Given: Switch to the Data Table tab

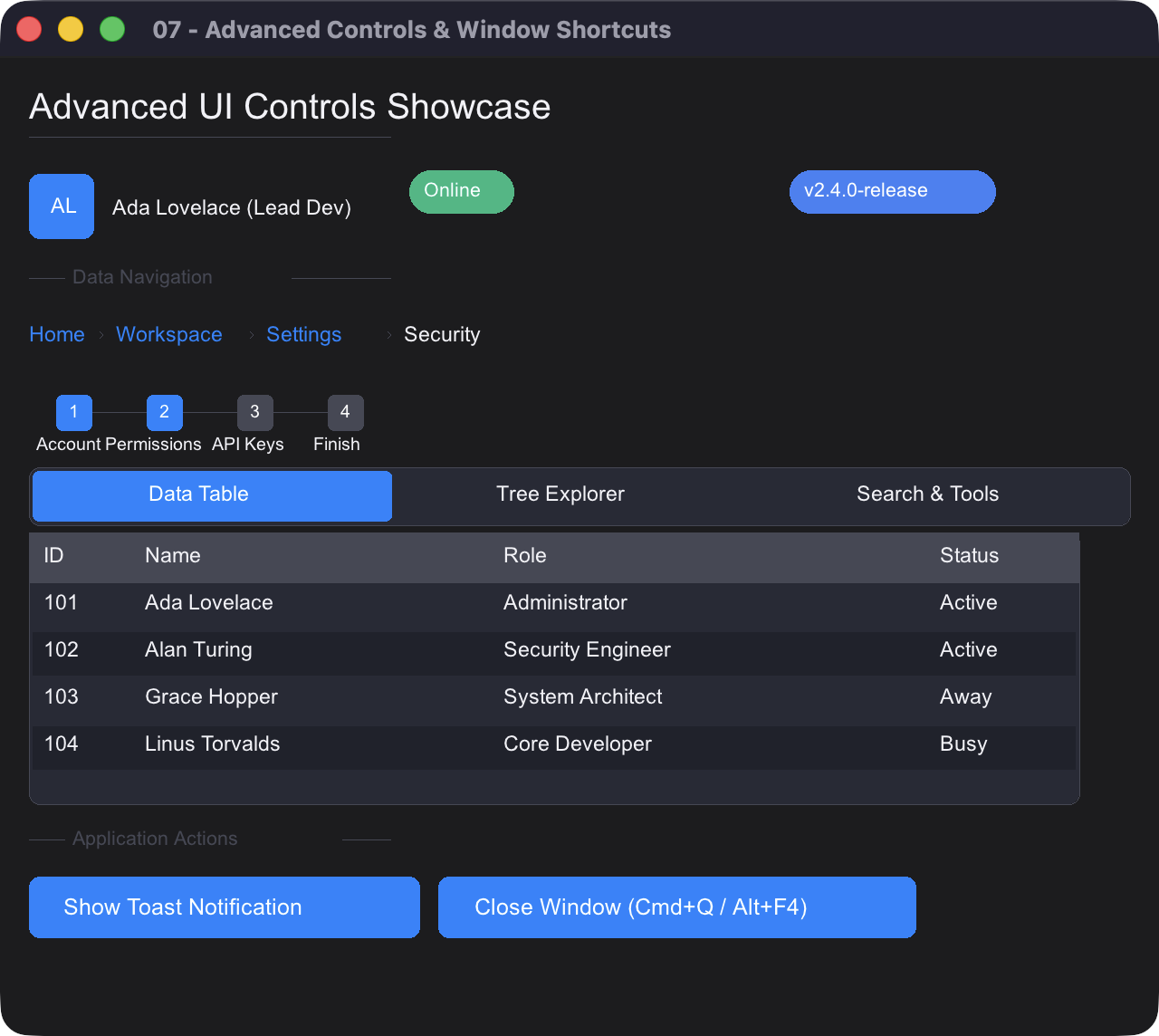Looking at the screenshot, I should (212, 495).
